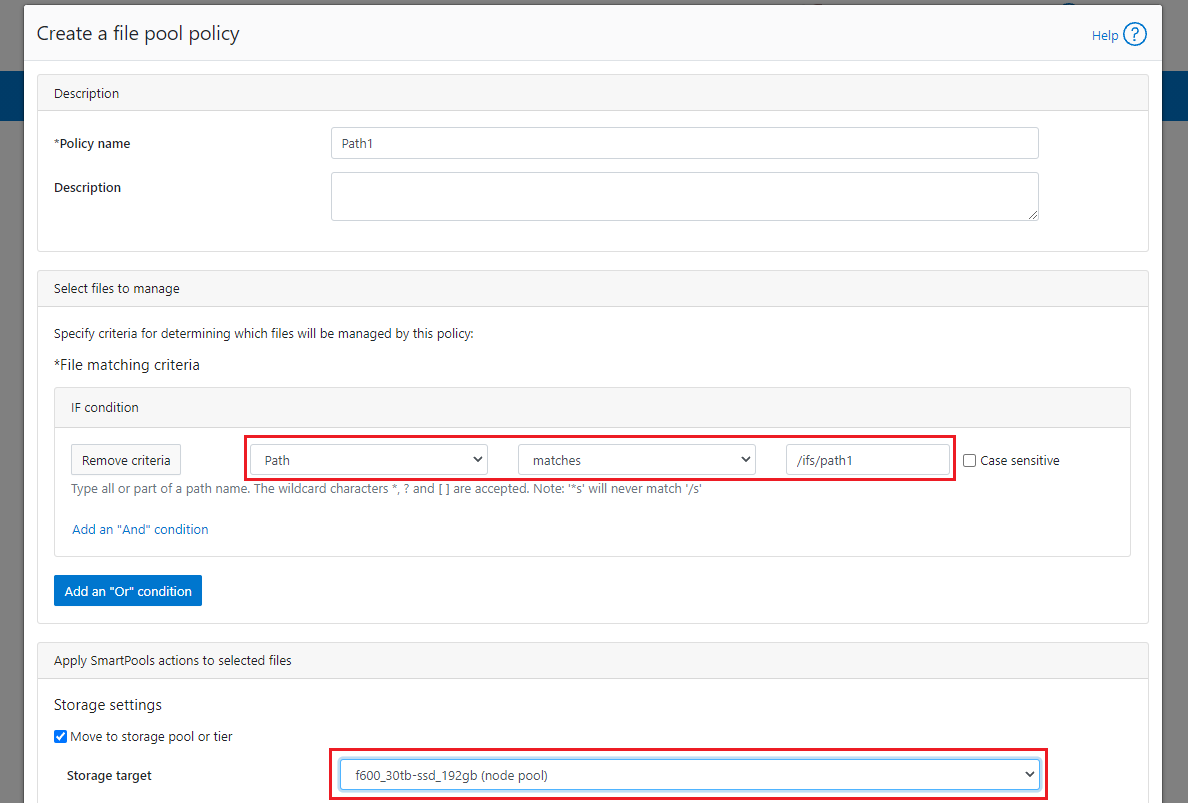The width and height of the screenshot is (1188, 803).
Task: Open the Storage target selection list
Action: (x=689, y=773)
